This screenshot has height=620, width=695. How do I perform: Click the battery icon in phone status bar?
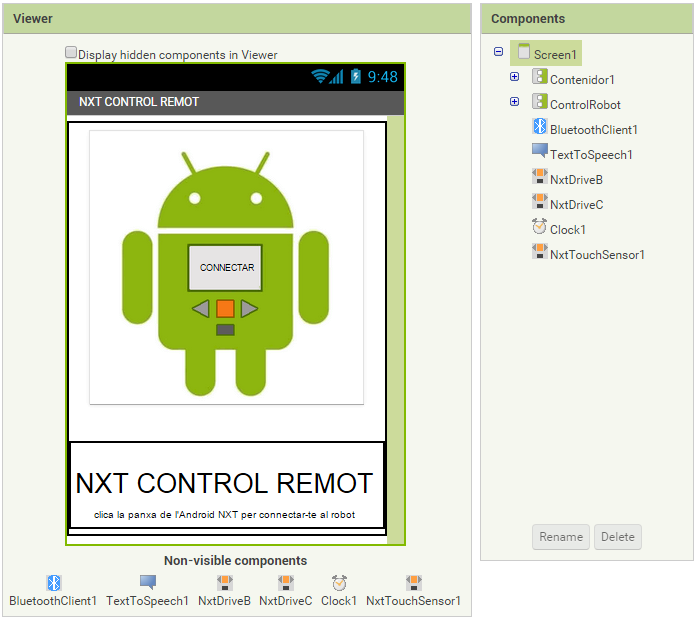[356, 76]
